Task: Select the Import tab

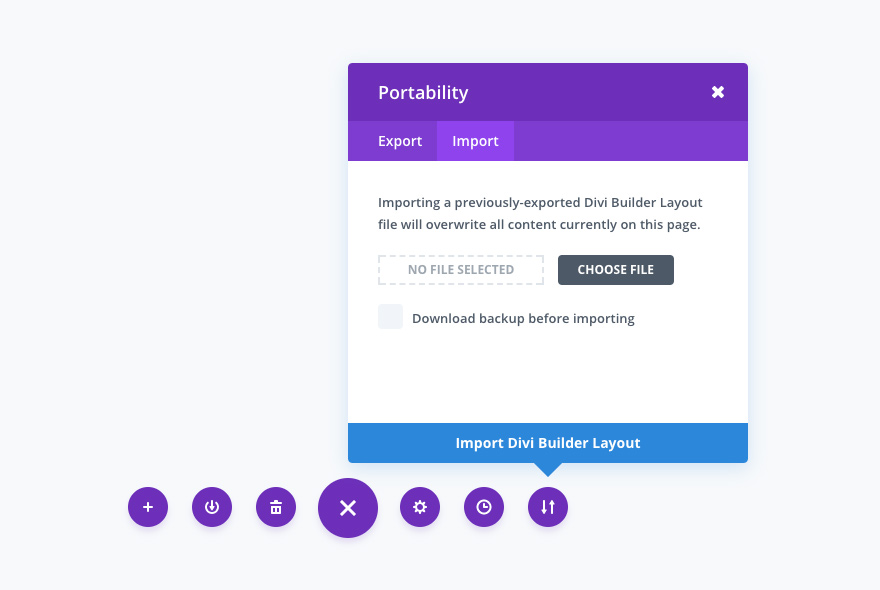Action: click(475, 141)
